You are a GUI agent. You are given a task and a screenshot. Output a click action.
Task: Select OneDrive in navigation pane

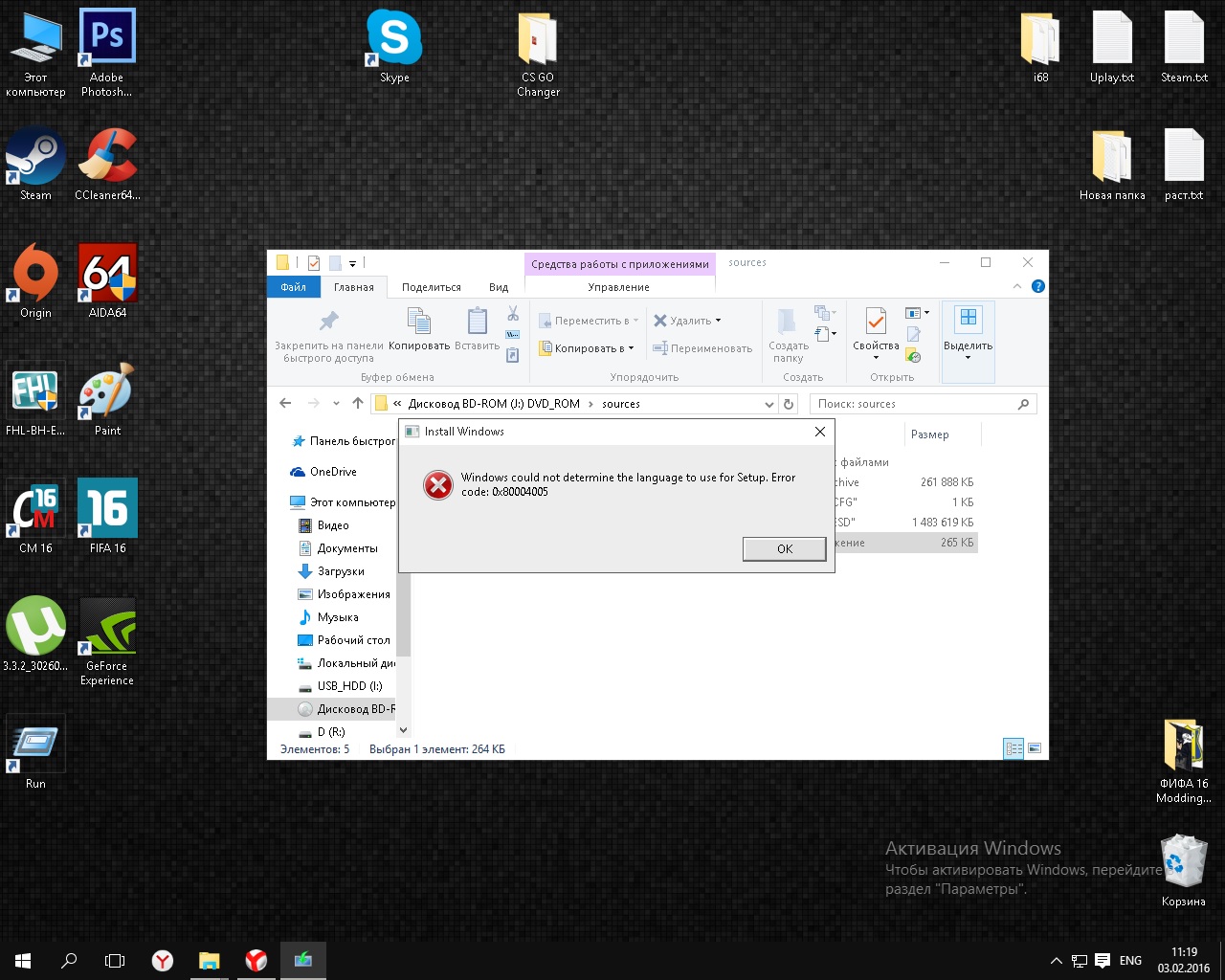(x=325, y=472)
